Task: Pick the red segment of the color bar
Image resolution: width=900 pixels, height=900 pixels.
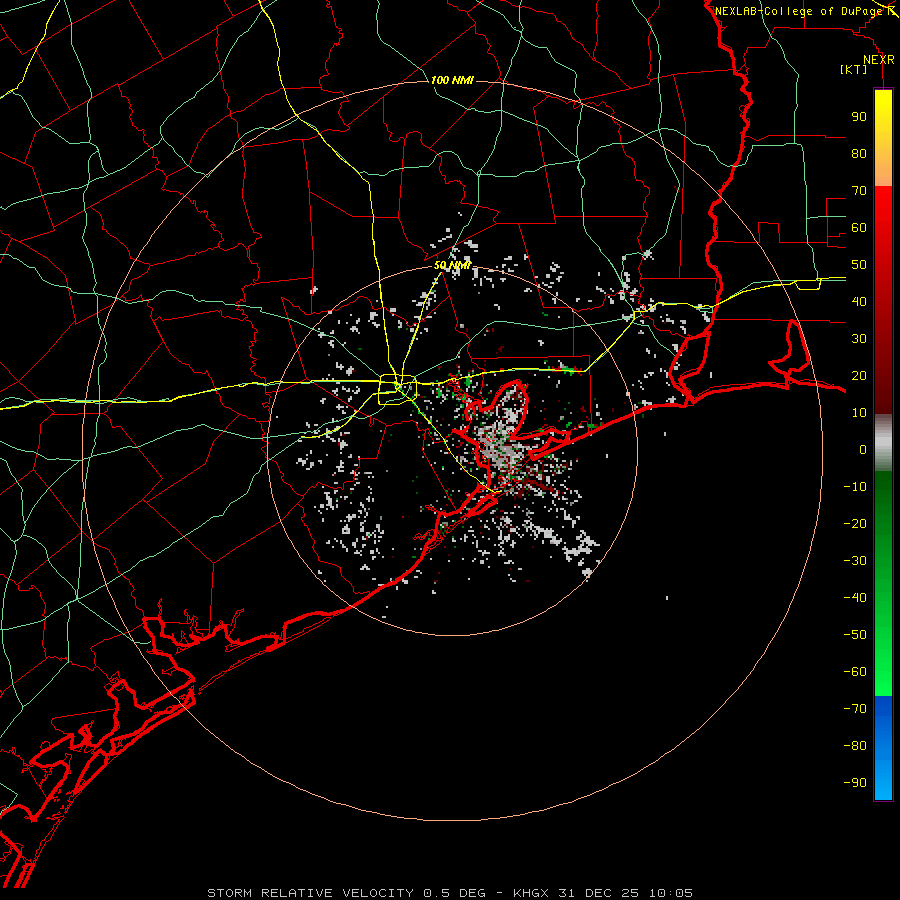Action: tap(883, 300)
